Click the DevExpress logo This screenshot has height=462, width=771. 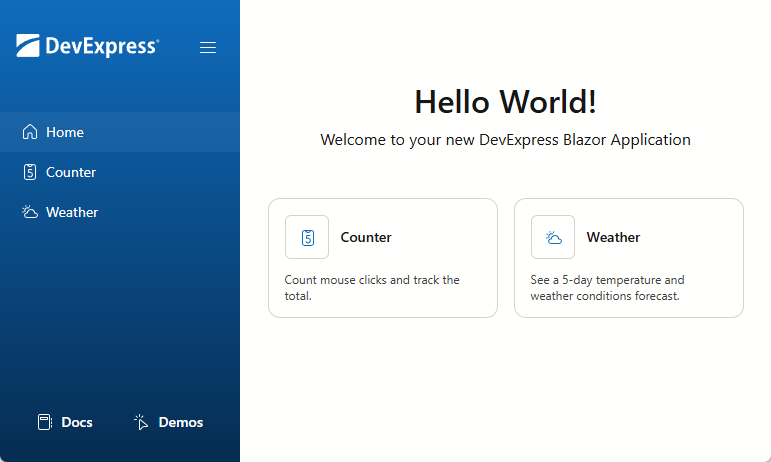pyautogui.click(x=88, y=46)
